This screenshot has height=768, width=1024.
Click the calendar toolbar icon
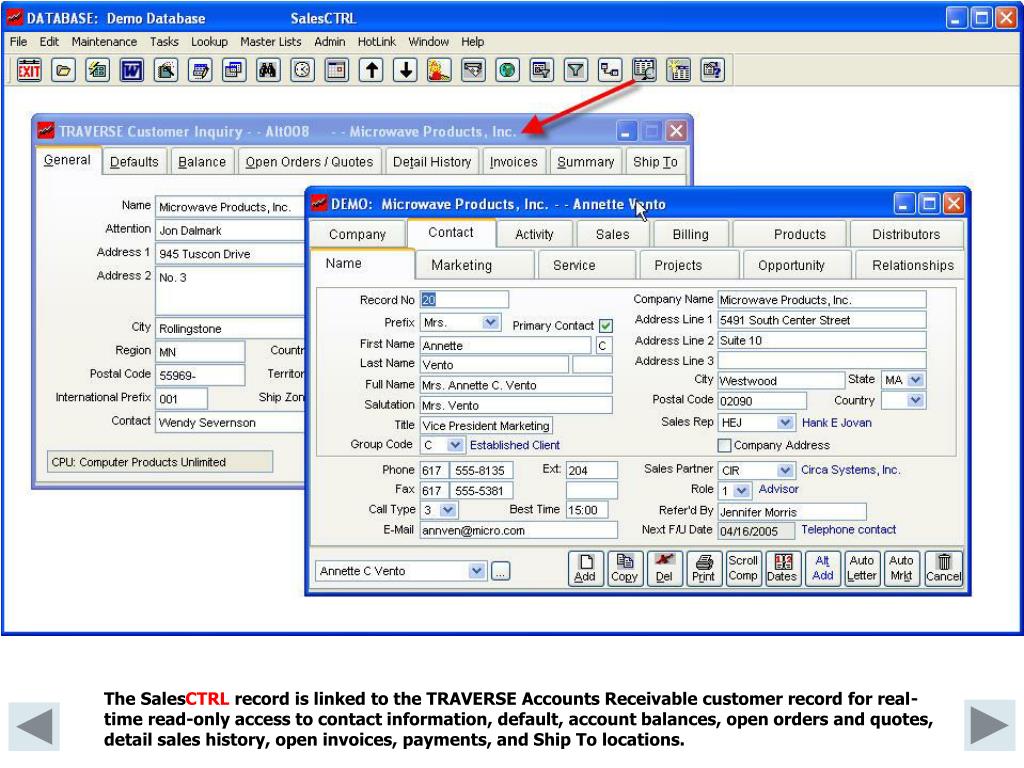point(336,70)
